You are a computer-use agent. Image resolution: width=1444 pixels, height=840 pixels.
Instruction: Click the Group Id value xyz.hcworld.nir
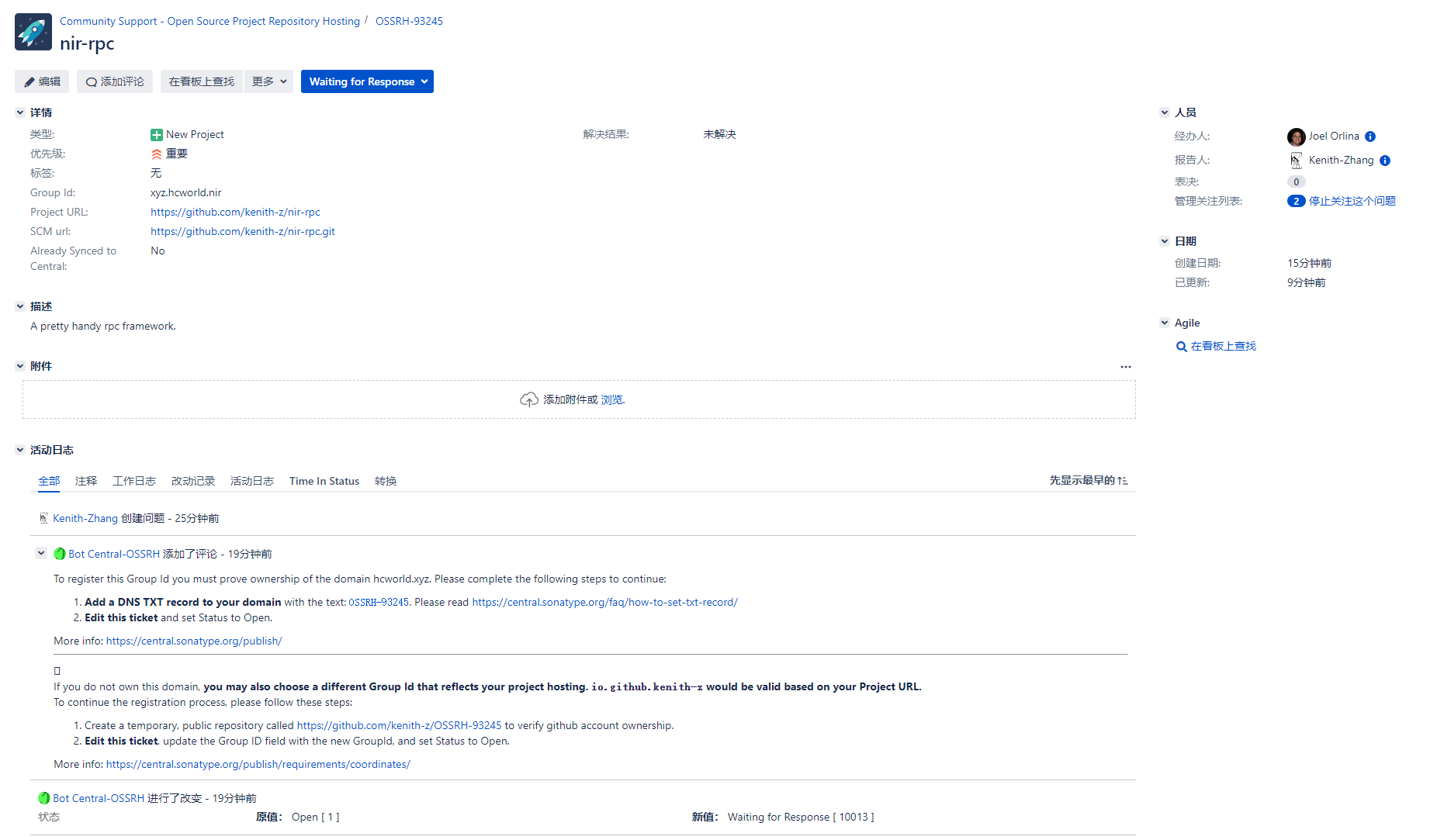(186, 192)
